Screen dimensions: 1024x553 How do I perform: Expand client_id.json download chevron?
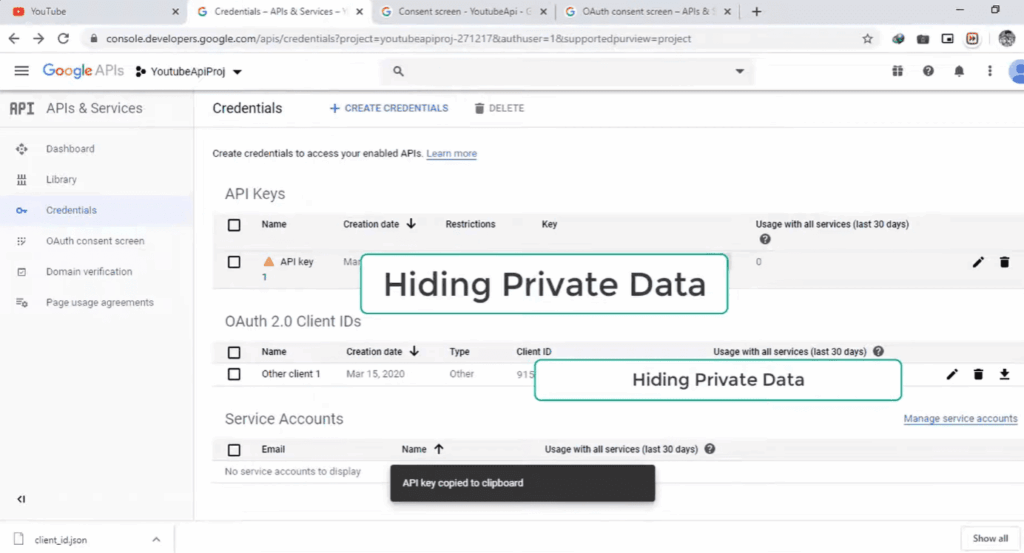[156, 539]
